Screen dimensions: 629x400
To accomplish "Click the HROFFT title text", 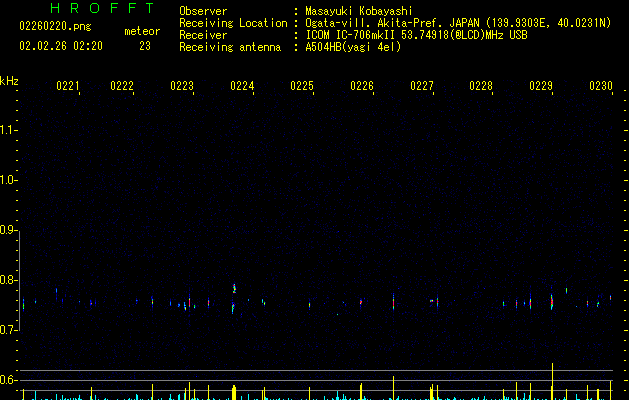I will (x=102, y=8).
